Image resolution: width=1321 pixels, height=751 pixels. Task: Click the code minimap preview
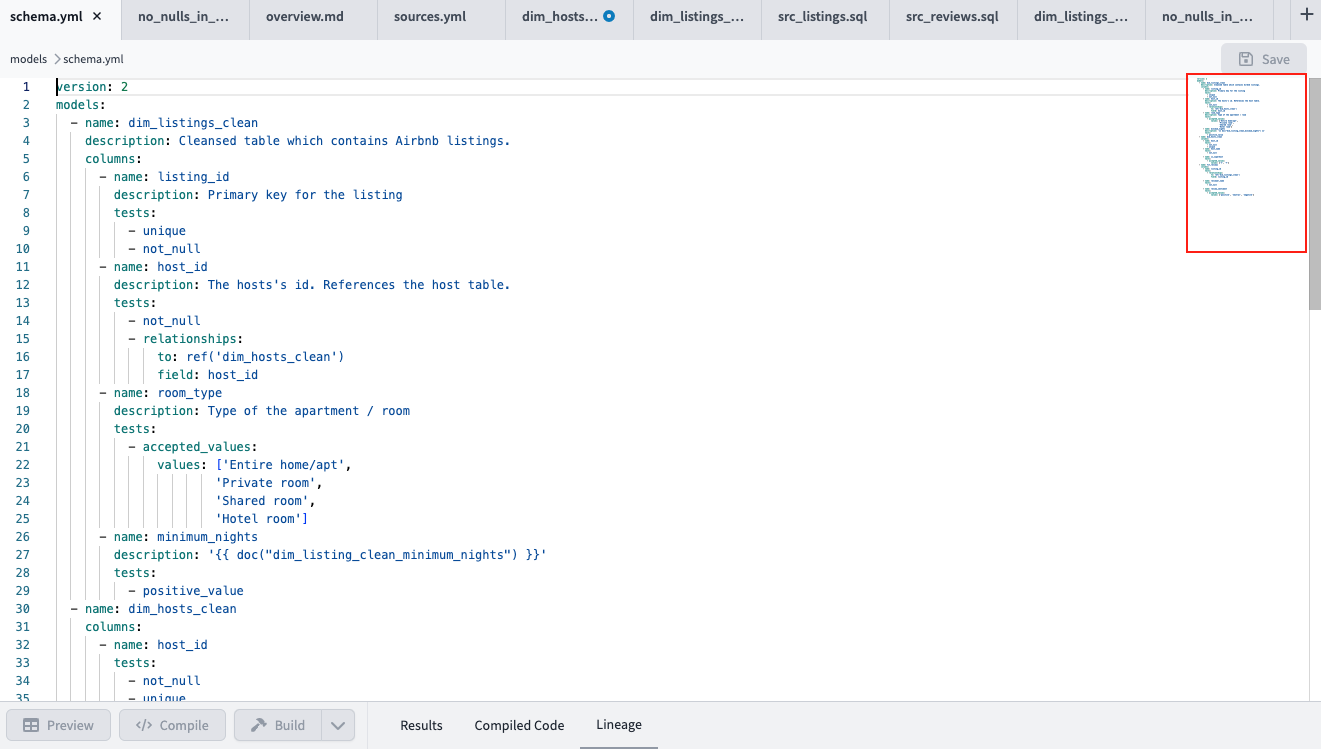(1246, 163)
